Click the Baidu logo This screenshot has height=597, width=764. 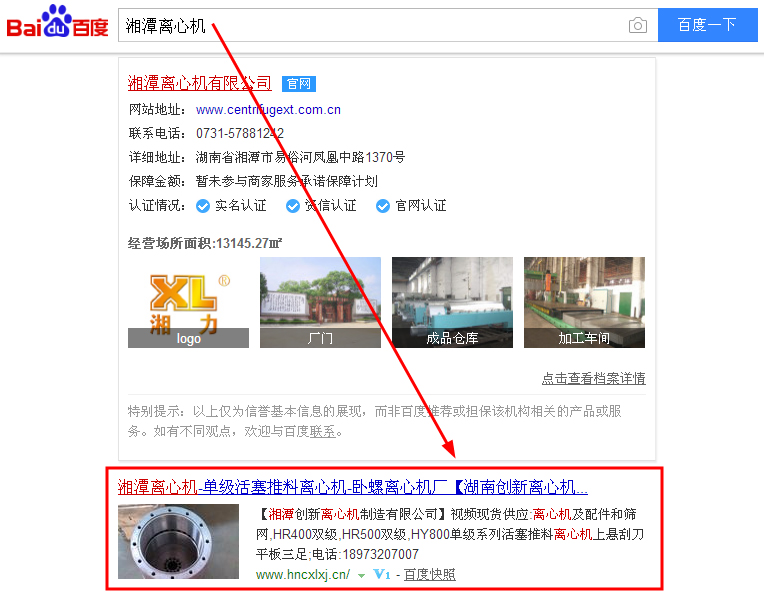57,24
